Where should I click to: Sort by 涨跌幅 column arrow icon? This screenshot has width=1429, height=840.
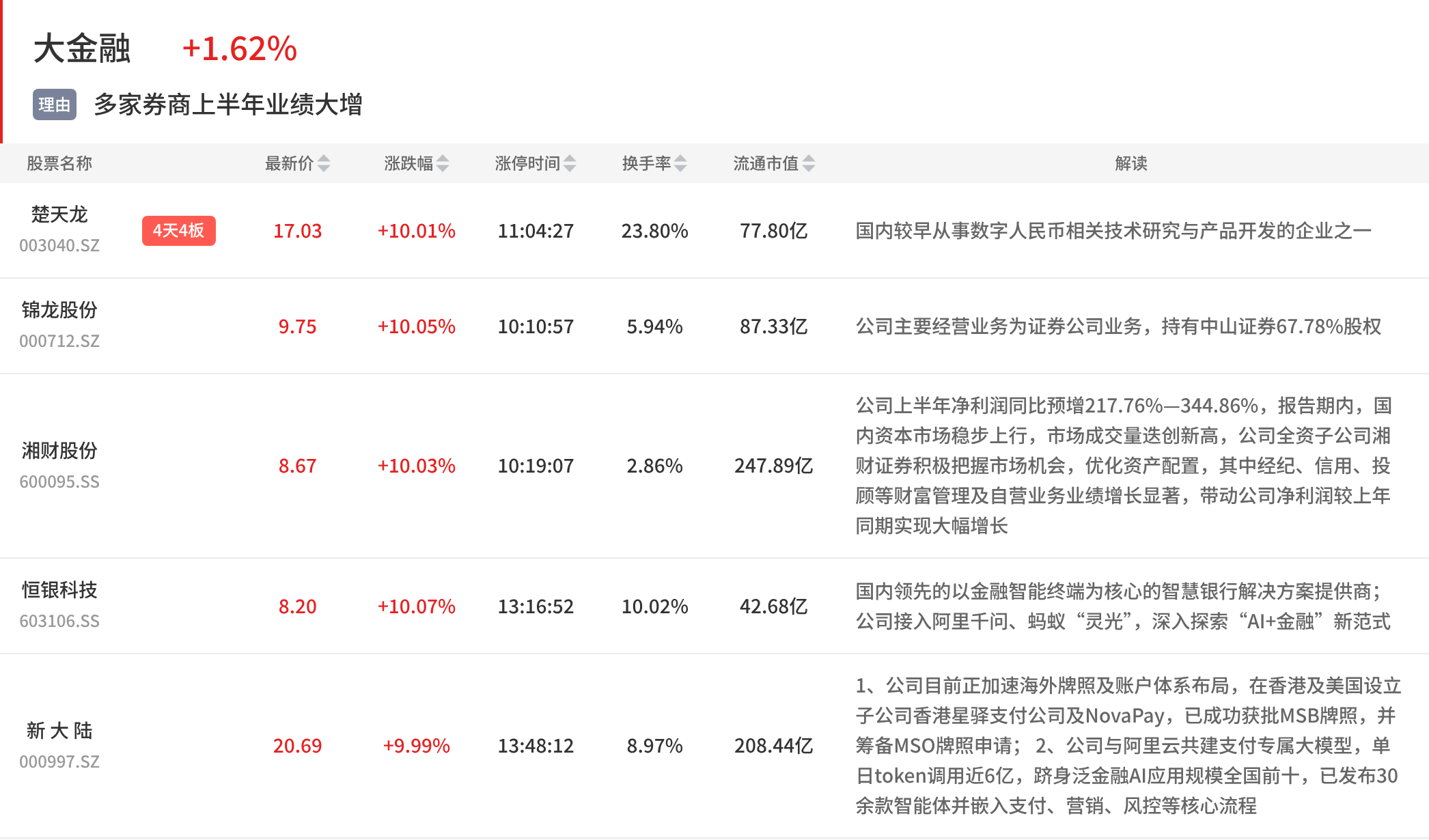click(443, 163)
